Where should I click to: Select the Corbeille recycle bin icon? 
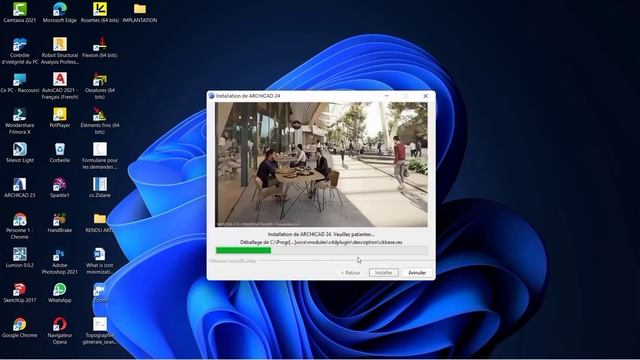point(60,153)
